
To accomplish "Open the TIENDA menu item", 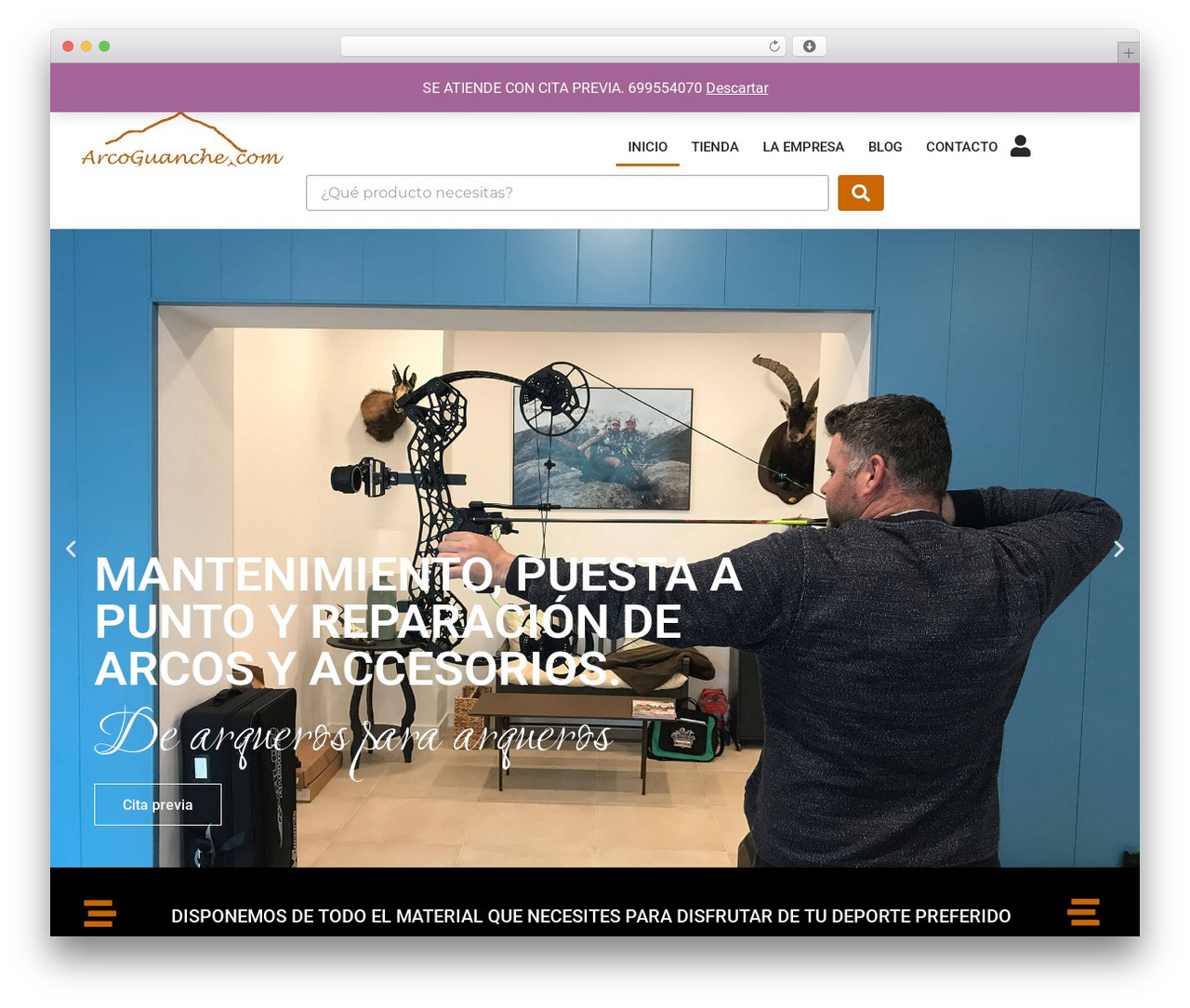I will [715, 147].
